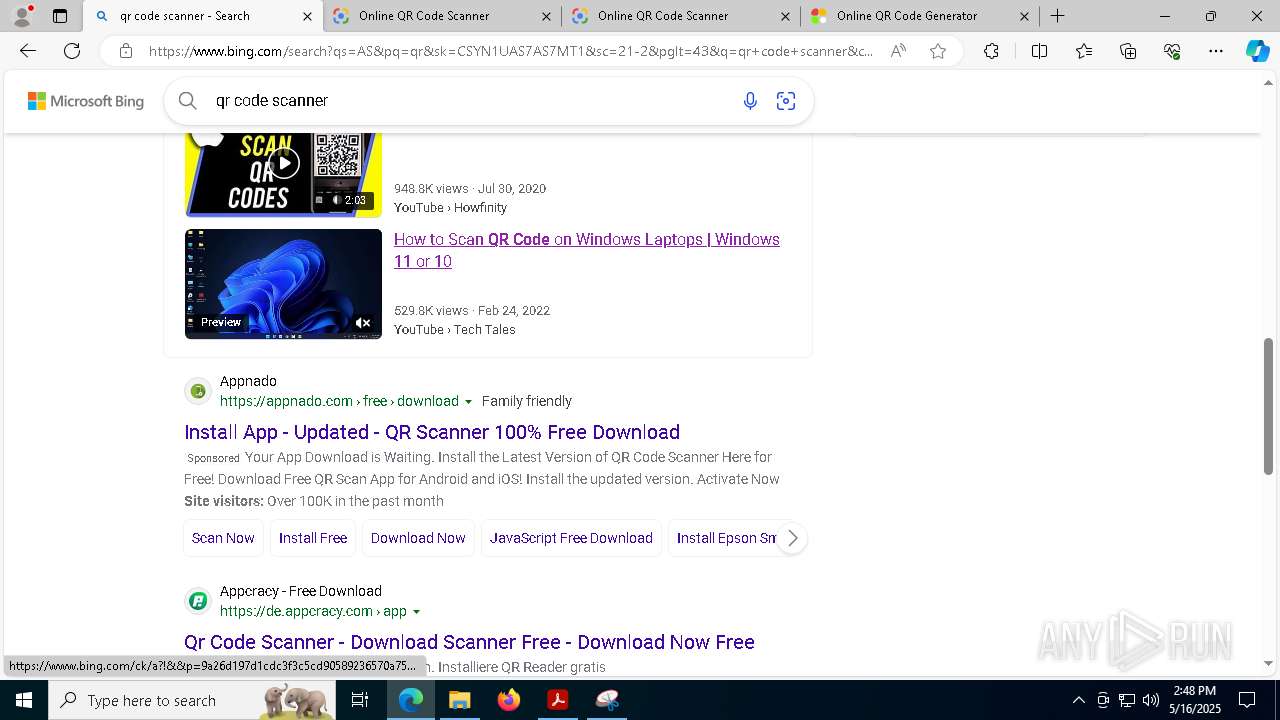Viewport: 1280px width, 720px height.
Task: Open volume control in system tray
Action: 1151,700
